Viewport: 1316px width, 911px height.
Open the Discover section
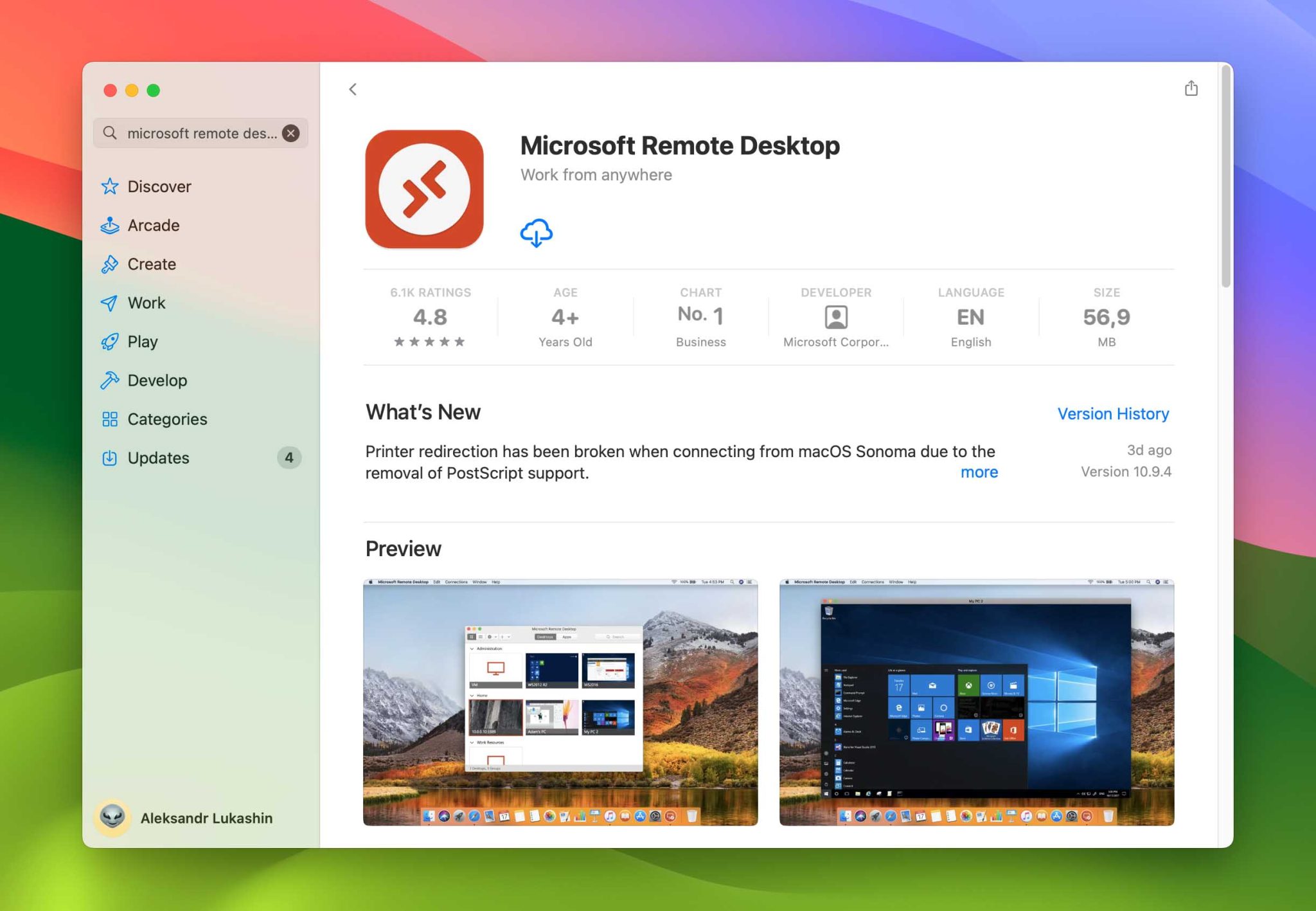159,186
